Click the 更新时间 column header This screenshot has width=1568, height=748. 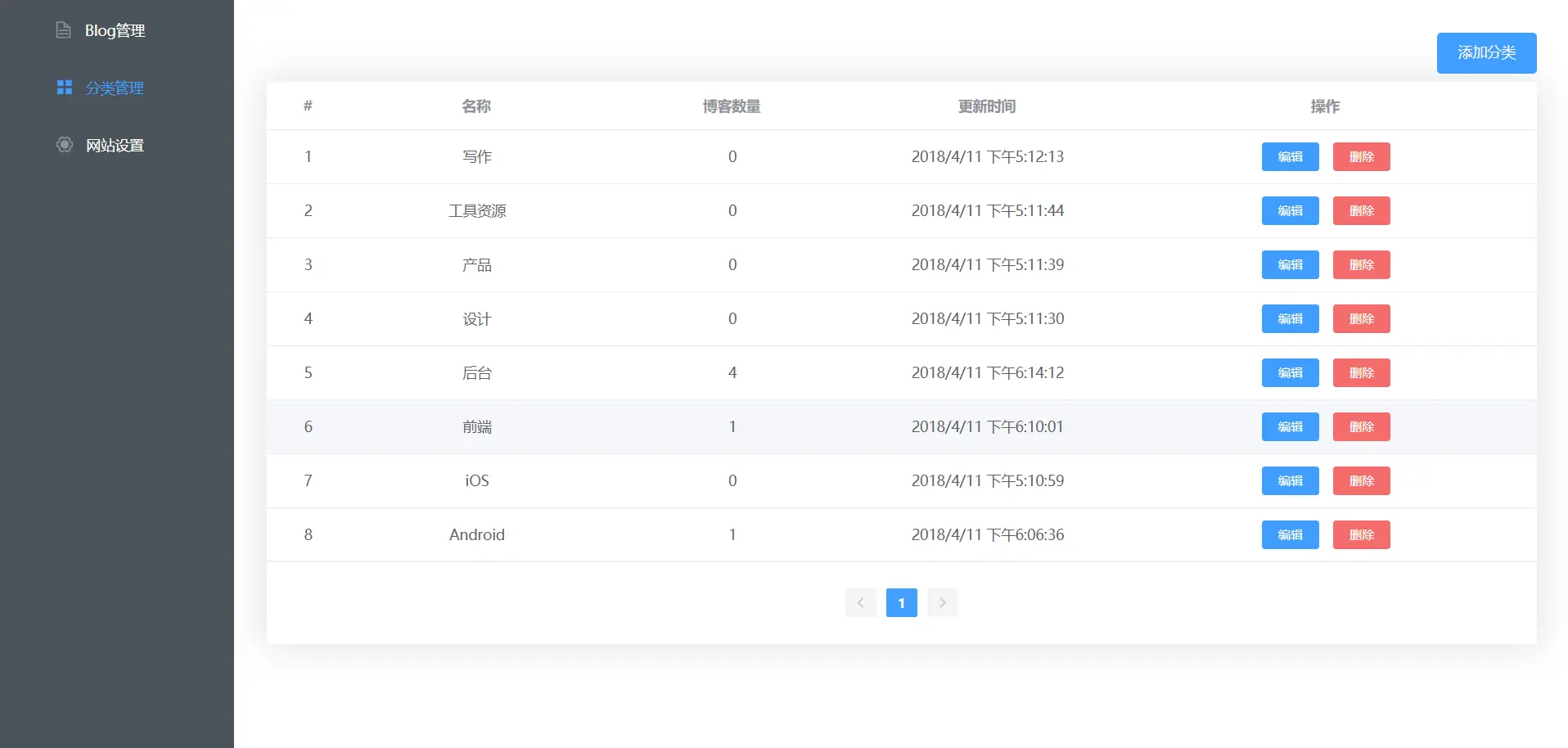tap(987, 106)
